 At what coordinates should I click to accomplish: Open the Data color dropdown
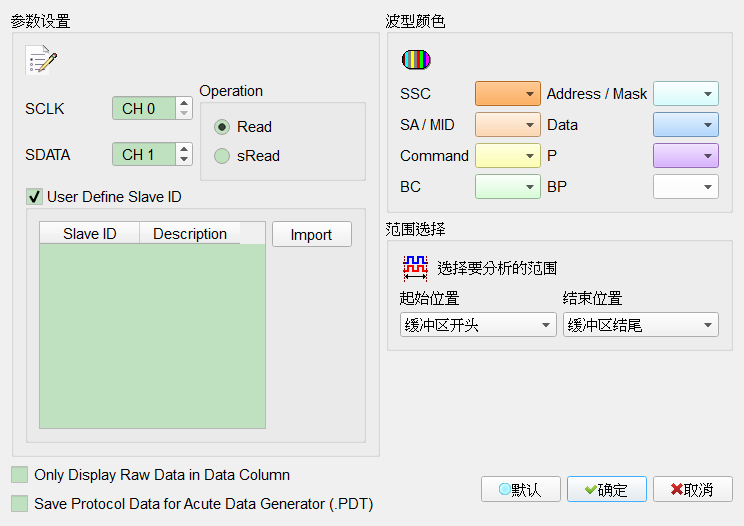click(x=686, y=124)
